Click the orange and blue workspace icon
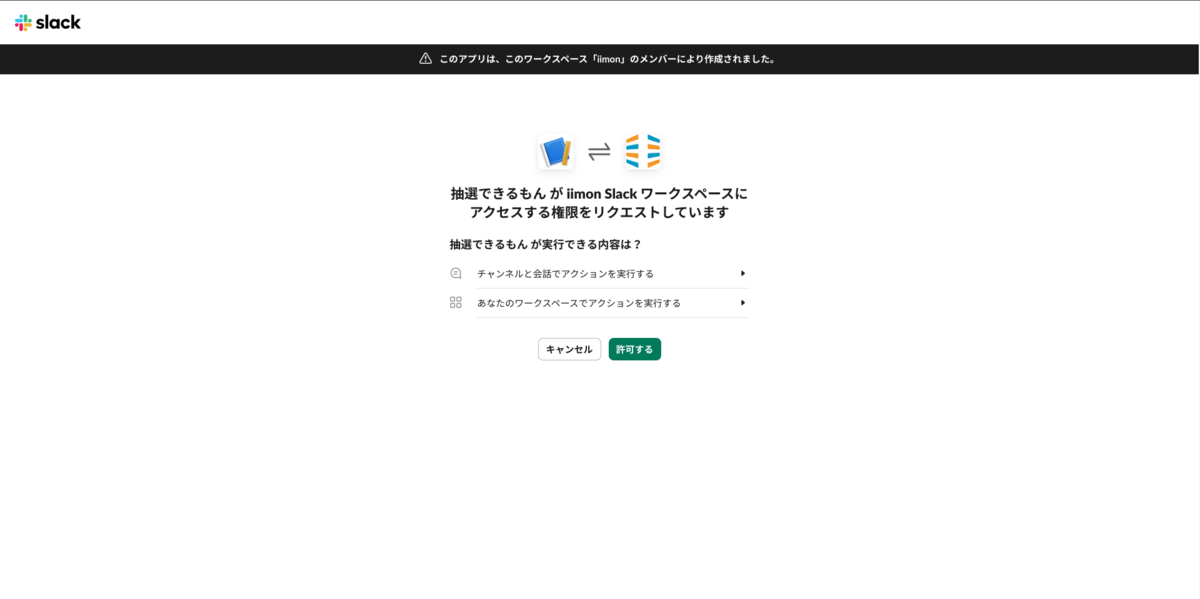This screenshot has width=1200, height=599. coord(643,151)
